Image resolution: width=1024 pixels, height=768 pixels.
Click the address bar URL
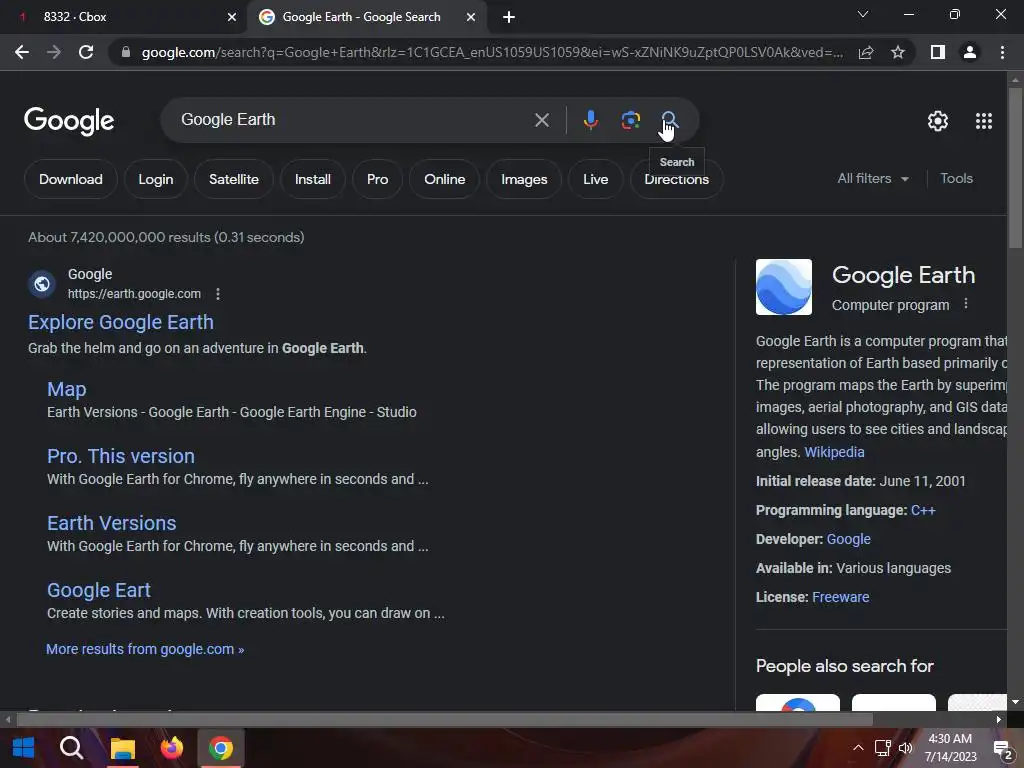[492, 52]
